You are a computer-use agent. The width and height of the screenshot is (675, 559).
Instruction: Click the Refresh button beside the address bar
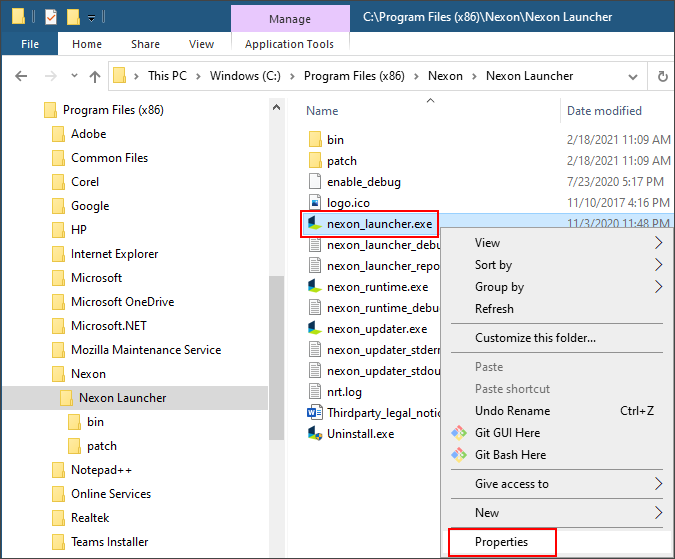[663, 76]
